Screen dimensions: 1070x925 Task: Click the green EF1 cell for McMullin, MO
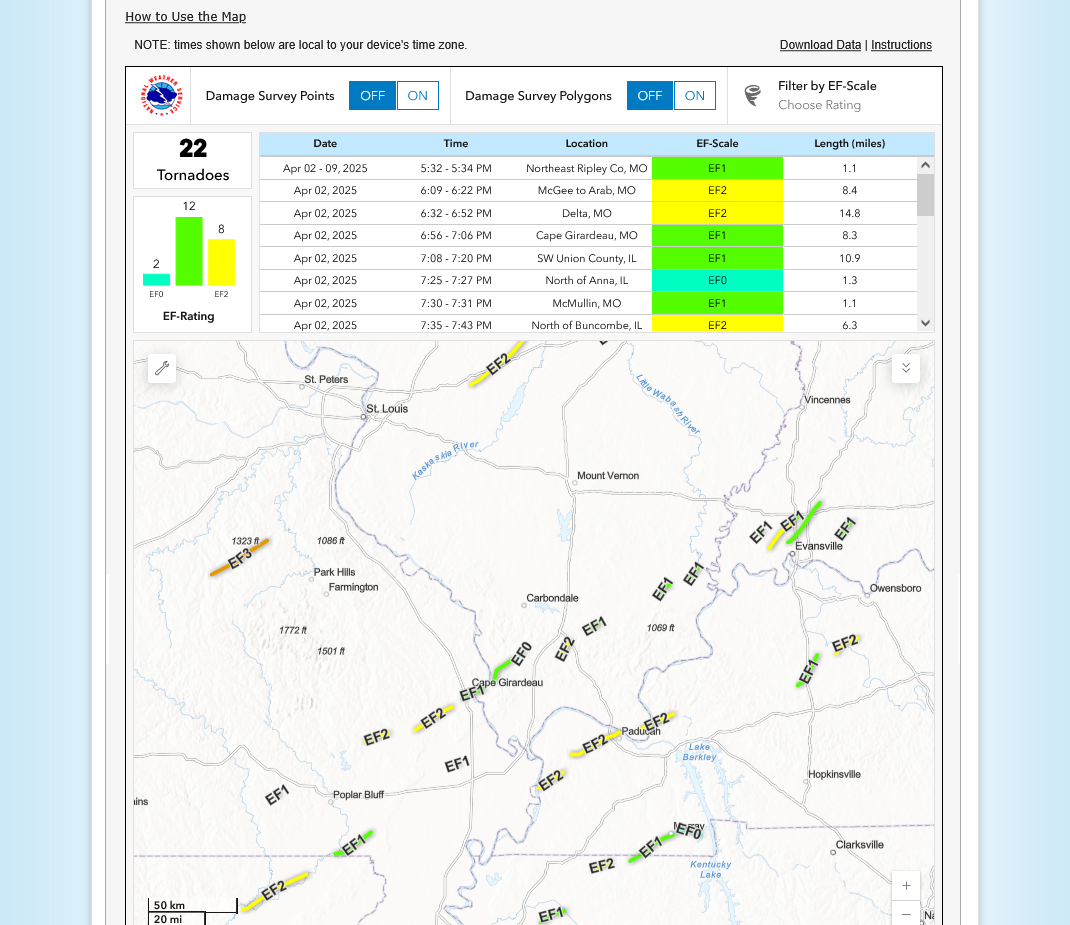(717, 303)
